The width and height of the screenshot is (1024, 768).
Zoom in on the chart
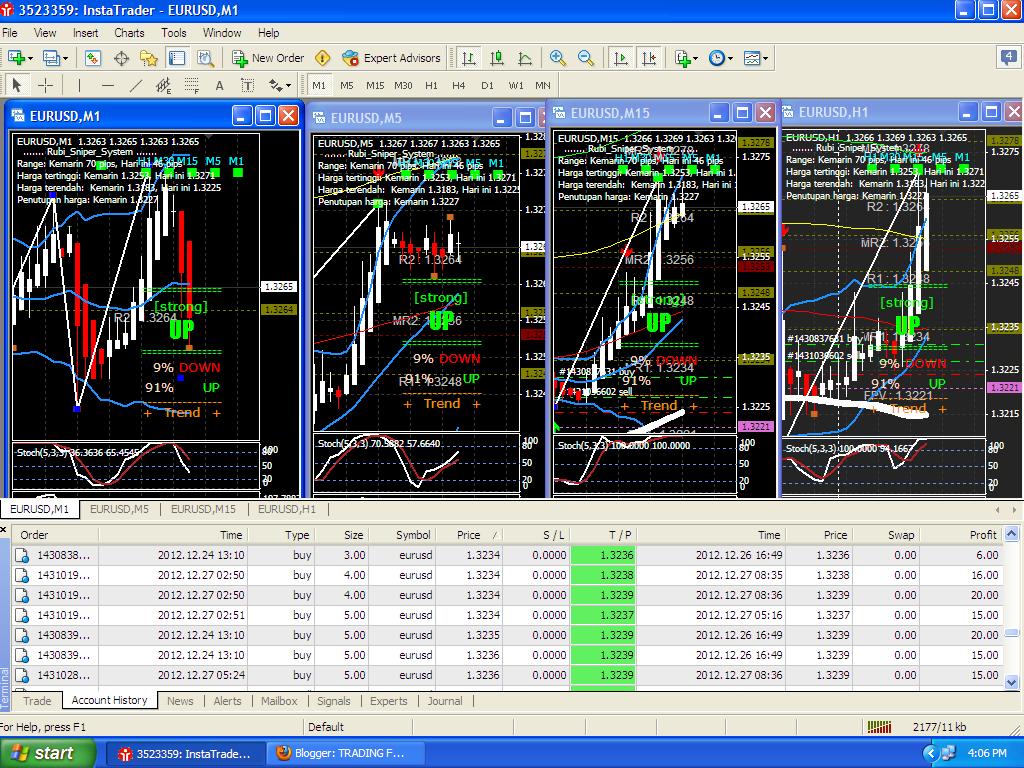click(x=557, y=58)
